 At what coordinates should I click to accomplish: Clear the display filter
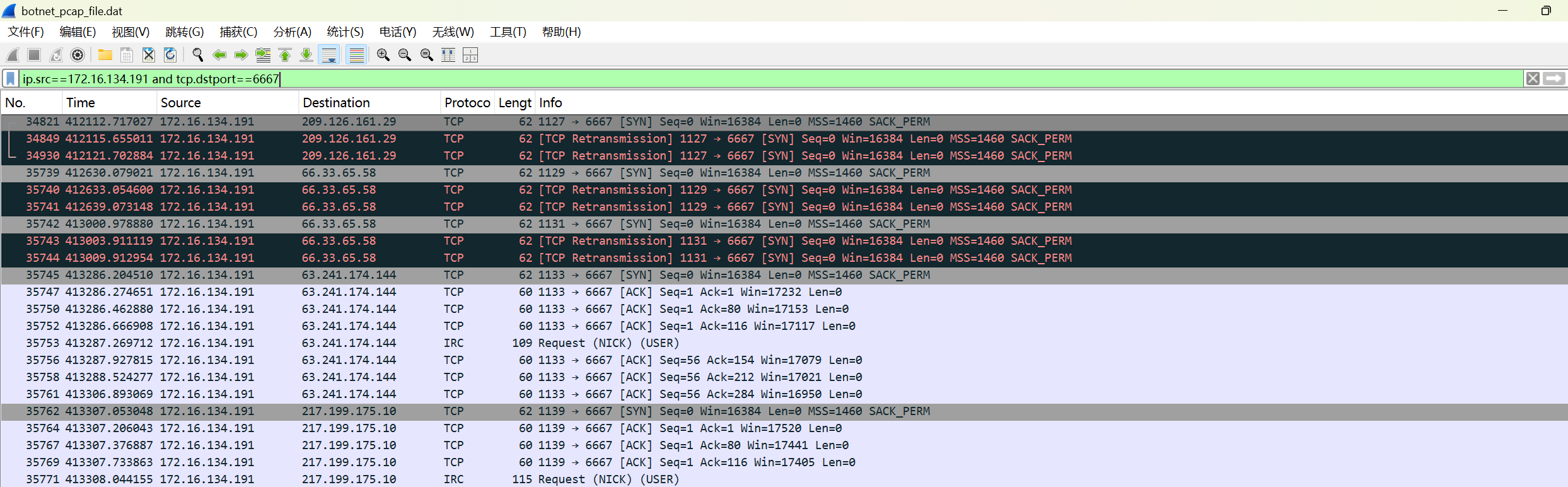coord(1533,79)
